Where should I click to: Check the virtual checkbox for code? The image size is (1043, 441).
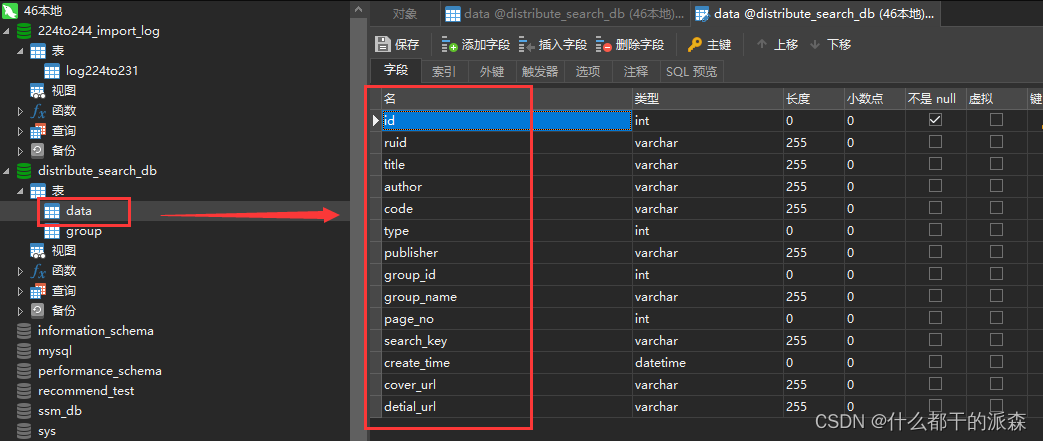coord(996,208)
